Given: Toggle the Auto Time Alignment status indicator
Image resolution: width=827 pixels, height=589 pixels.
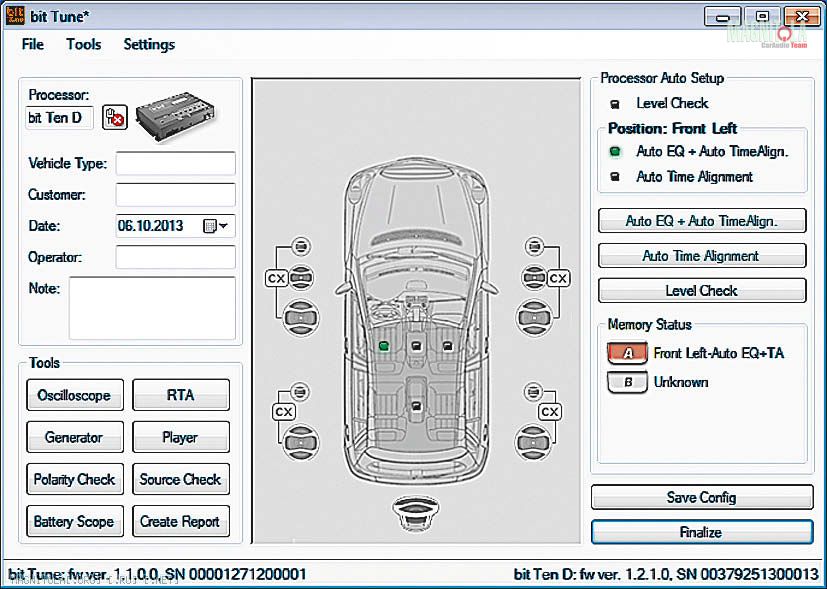Looking at the screenshot, I should click(x=615, y=177).
